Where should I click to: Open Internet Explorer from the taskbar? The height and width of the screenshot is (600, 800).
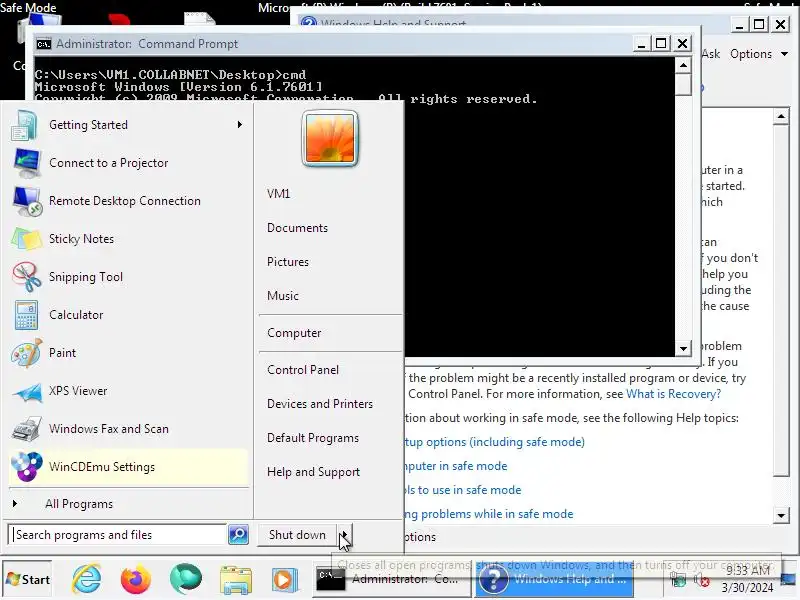[x=87, y=579]
